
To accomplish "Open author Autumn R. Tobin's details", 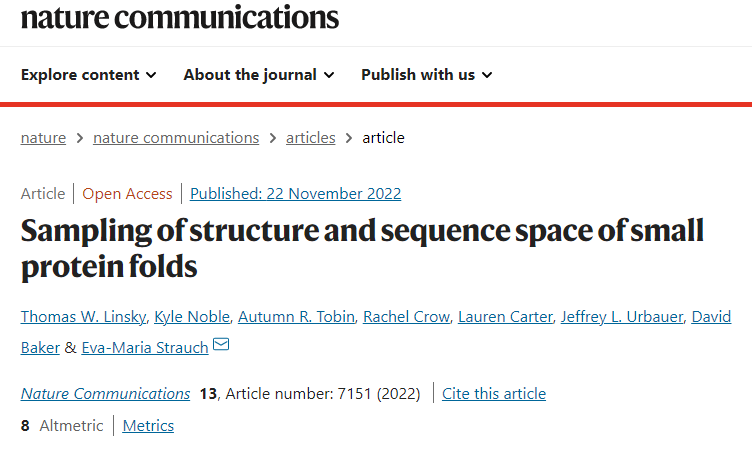I will point(296,317).
